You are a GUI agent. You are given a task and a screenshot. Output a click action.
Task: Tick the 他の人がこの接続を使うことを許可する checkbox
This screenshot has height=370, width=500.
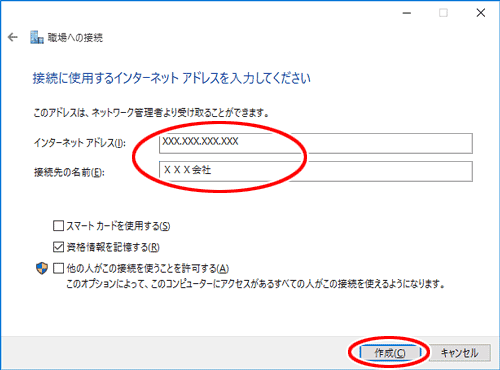click(58, 268)
